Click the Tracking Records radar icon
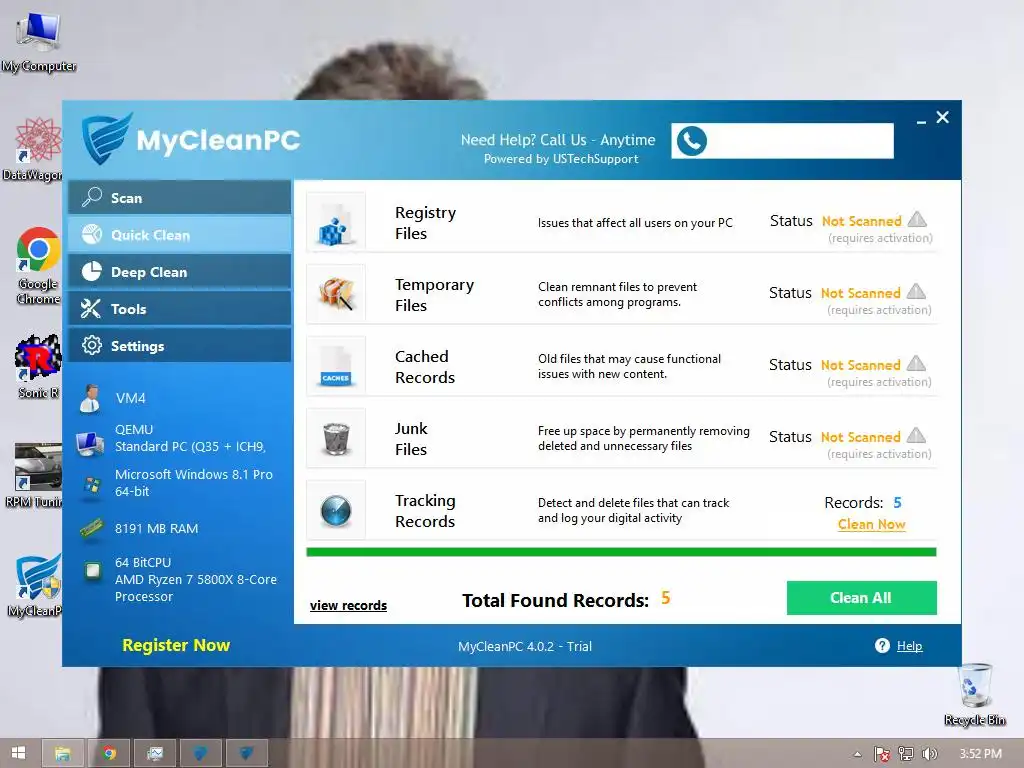This screenshot has height=768, width=1024. pos(336,510)
